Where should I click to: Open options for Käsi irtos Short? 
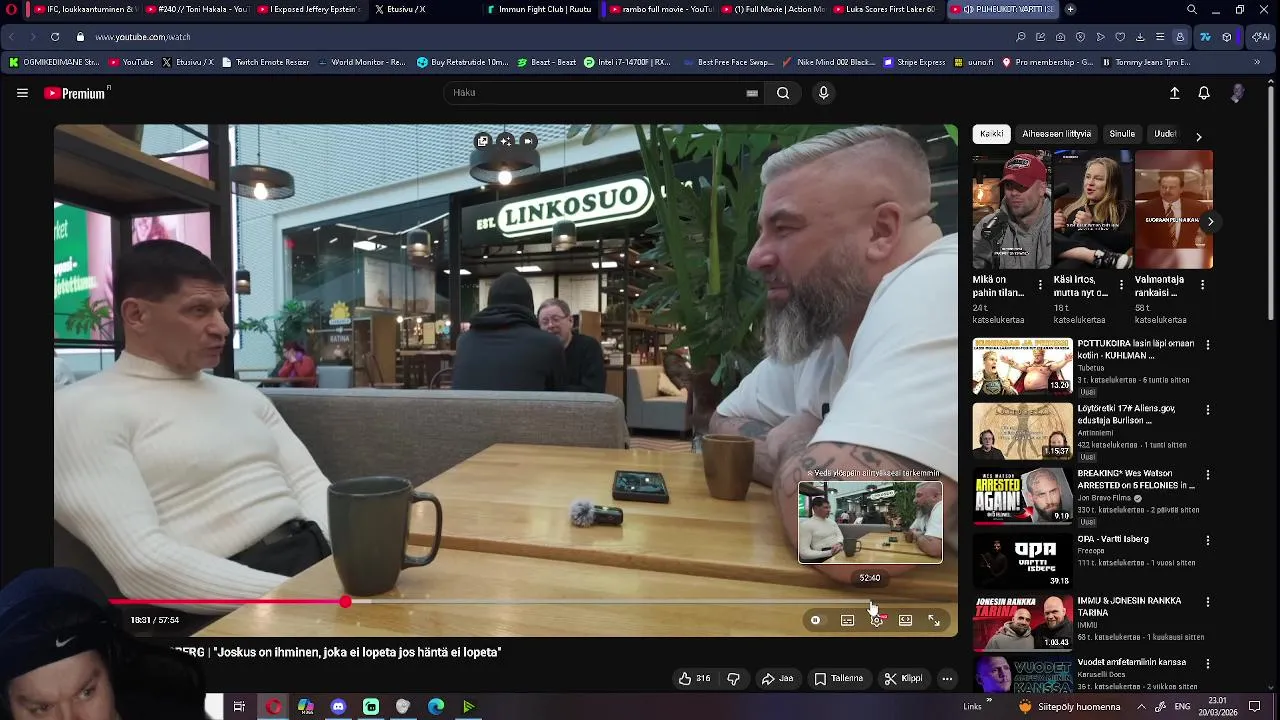(1121, 285)
